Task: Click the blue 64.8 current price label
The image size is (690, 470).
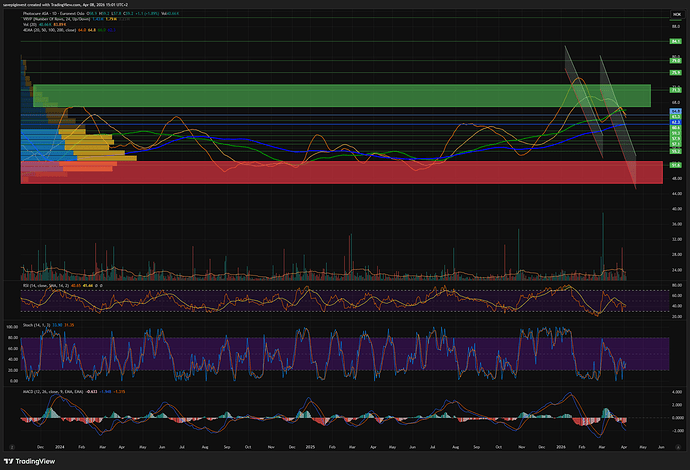Action: tap(675, 111)
